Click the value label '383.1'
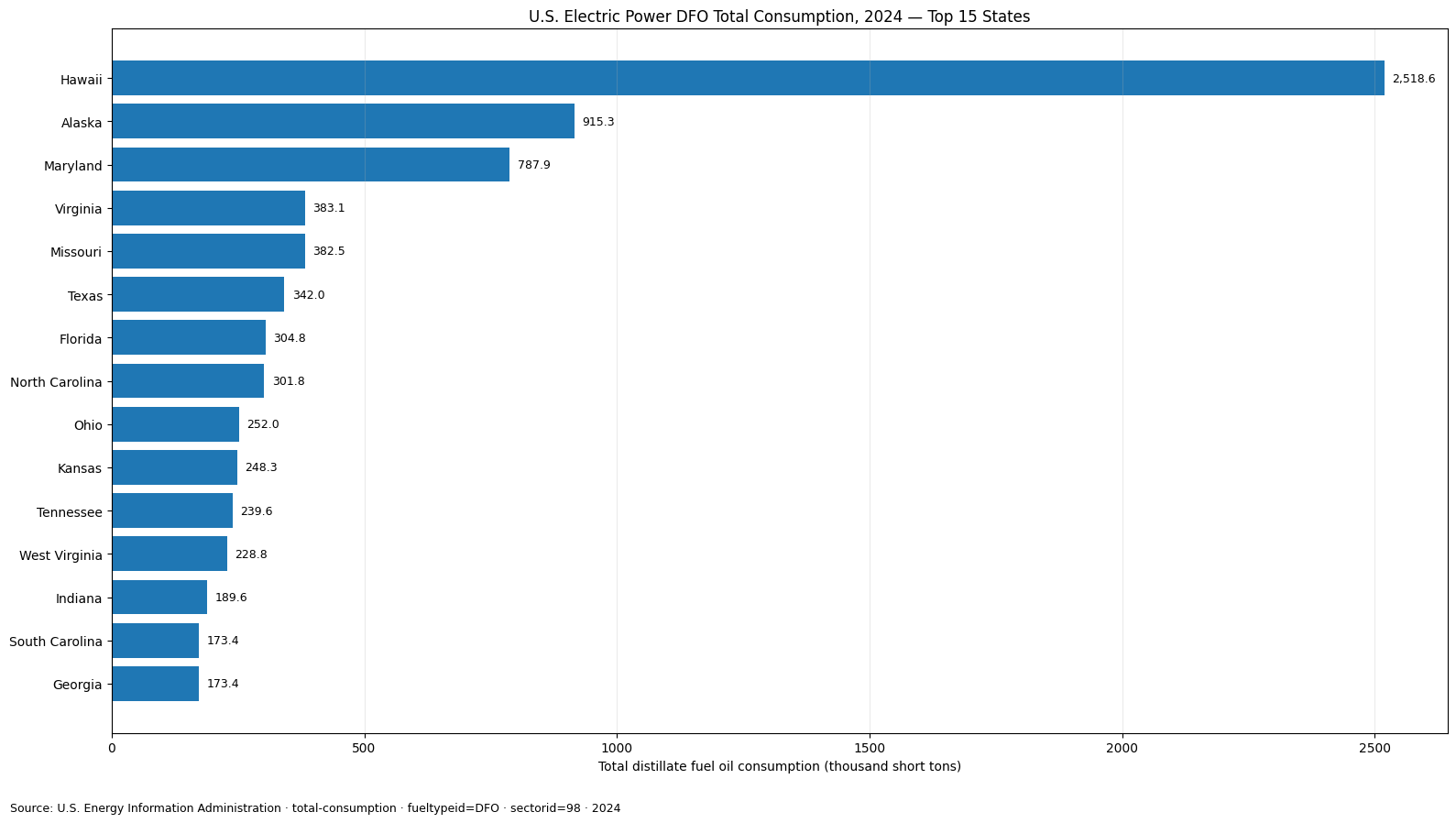Viewport: 1456px width, 823px height. (329, 208)
